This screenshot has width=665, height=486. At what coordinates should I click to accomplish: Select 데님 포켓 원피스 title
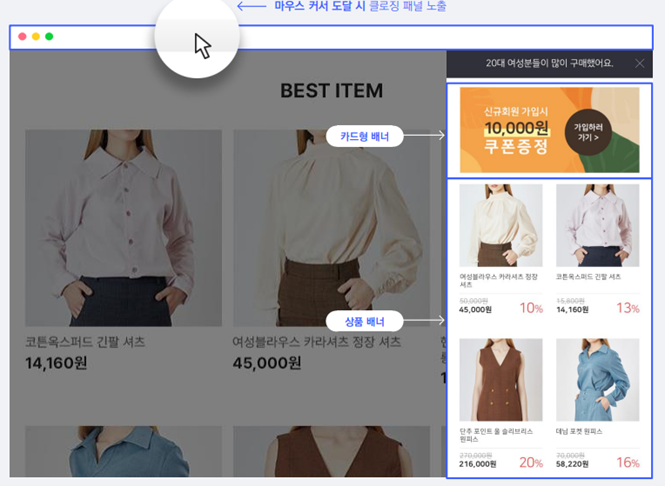[x=579, y=431]
